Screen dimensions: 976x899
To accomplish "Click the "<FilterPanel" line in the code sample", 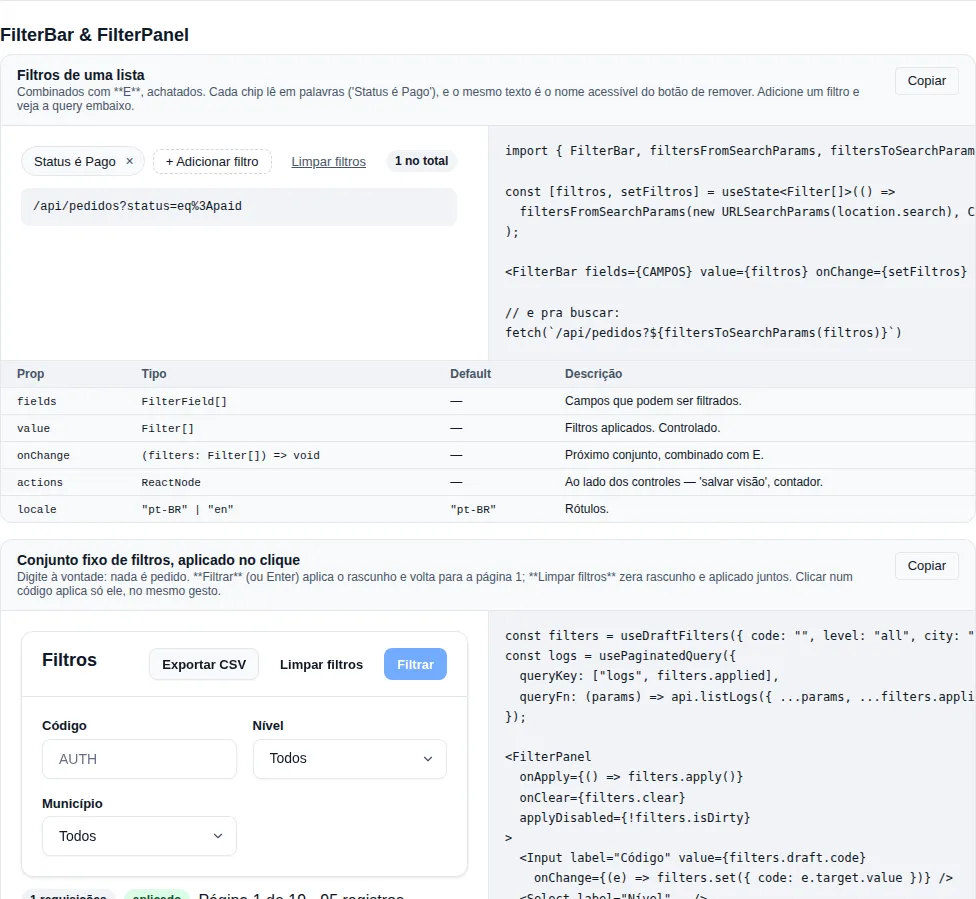I will coord(548,756).
